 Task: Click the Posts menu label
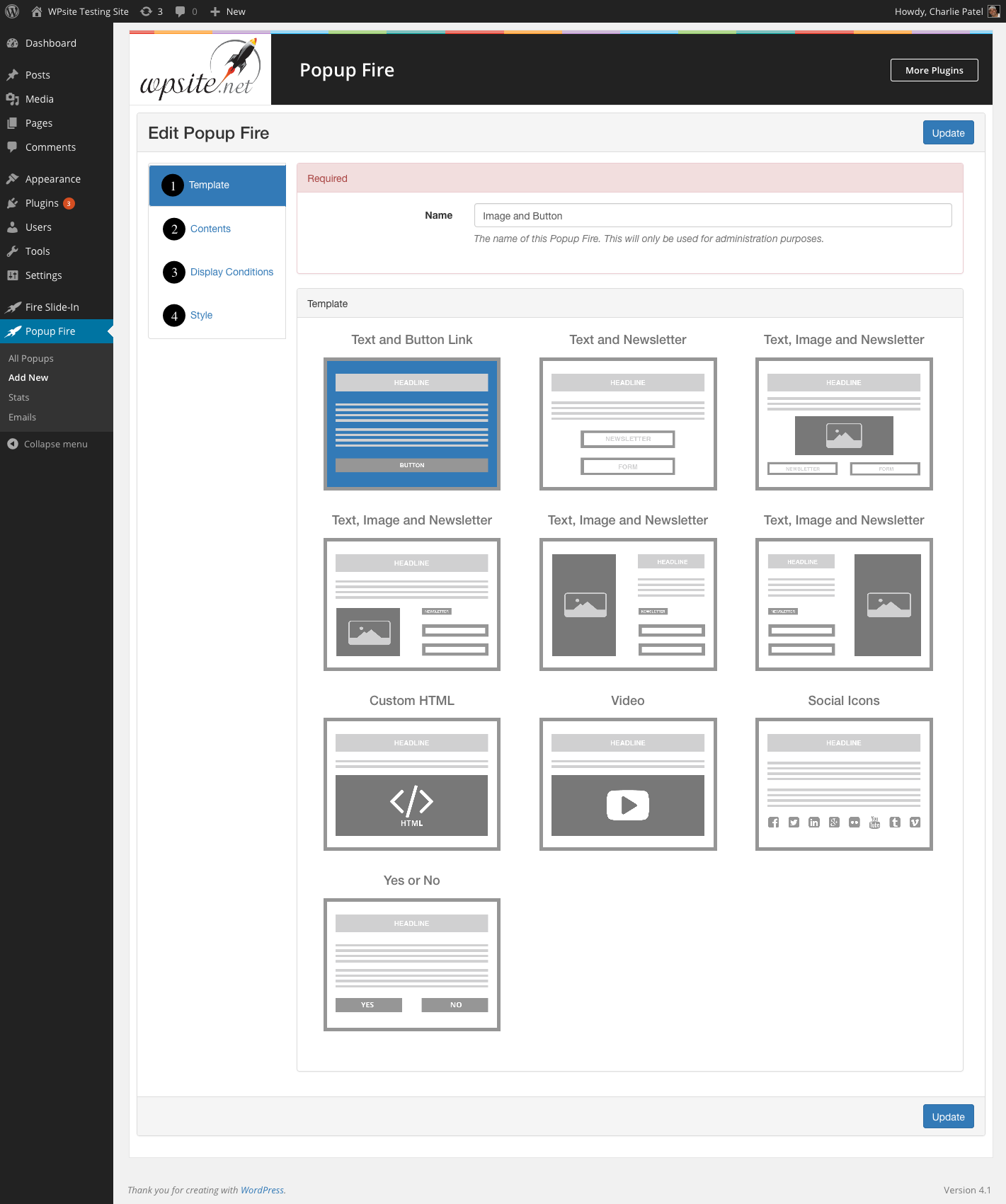[x=38, y=75]
